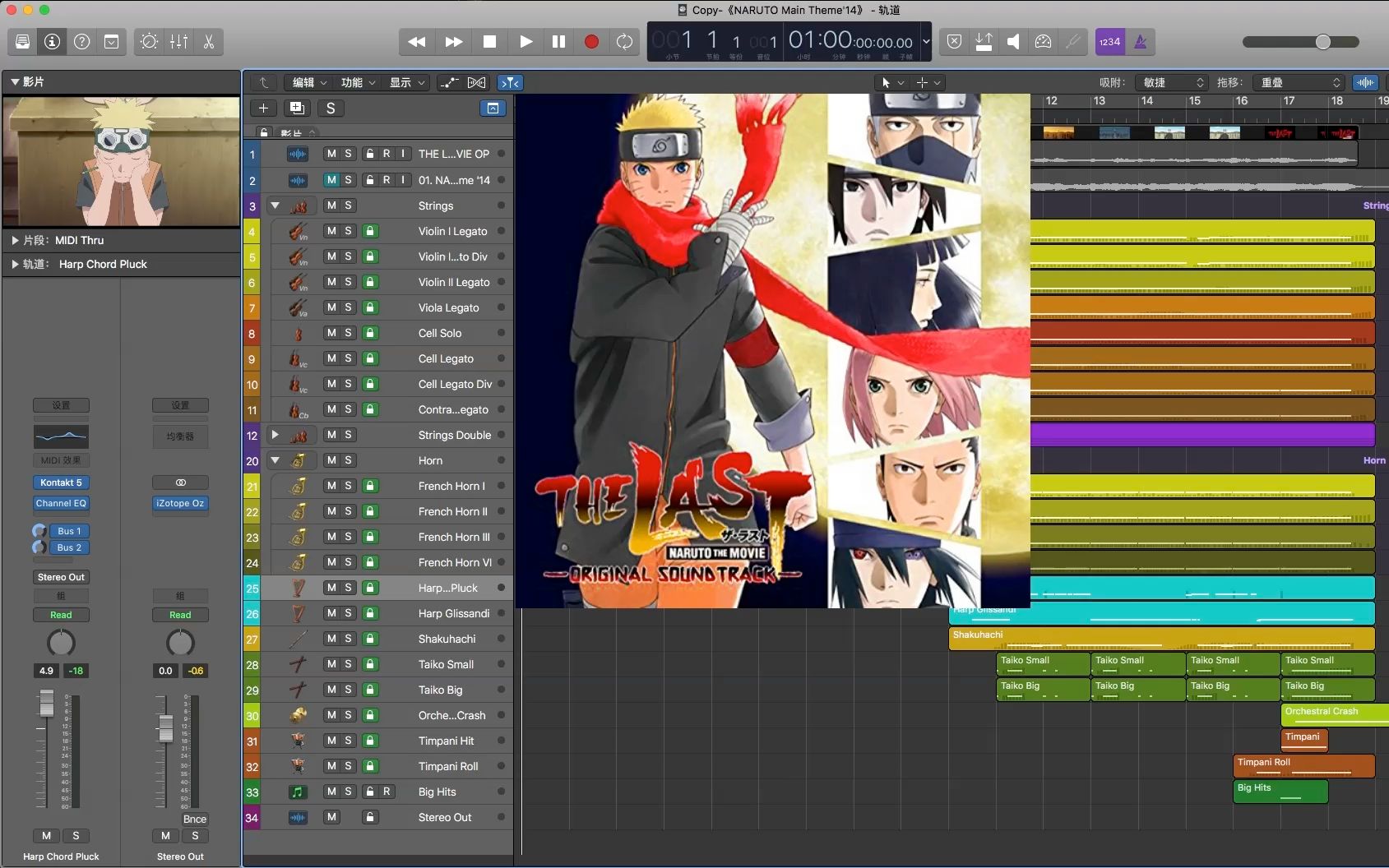The width and height of the screenshot is (1389, 868).
Task: Start playback with the Play button
Action: point(526,42)
